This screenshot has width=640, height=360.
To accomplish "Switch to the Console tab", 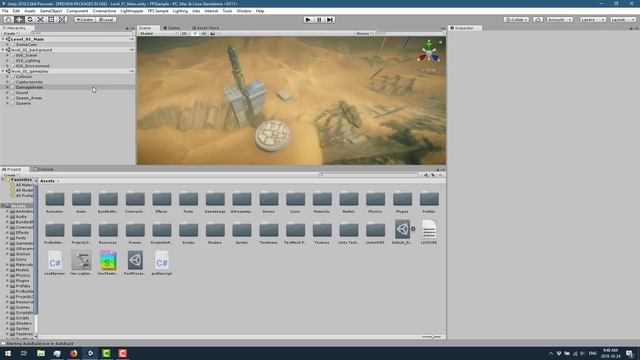I will point(43,169).
